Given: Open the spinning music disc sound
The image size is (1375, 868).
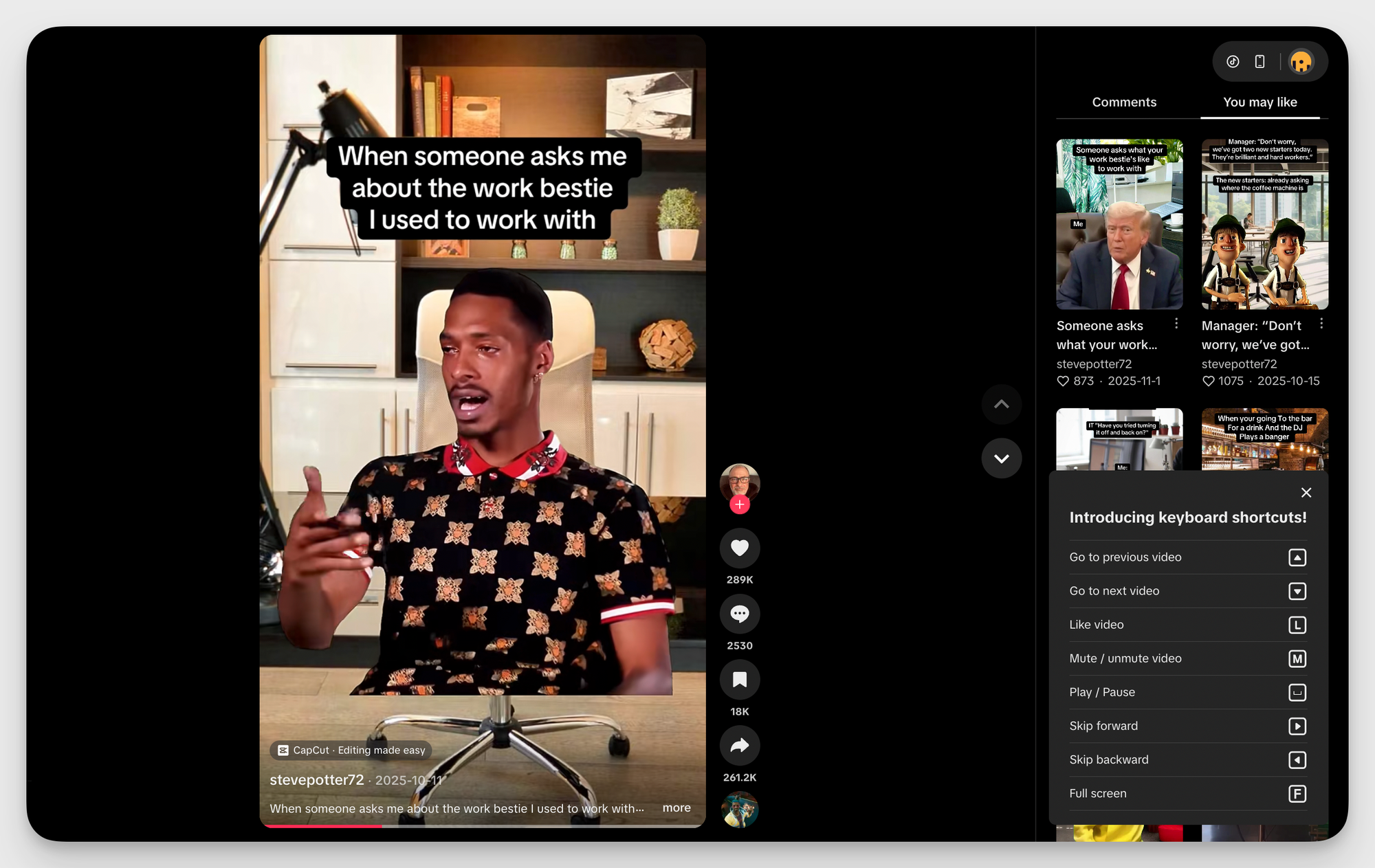Looking at the screenshot, I should tap(739, 809).
